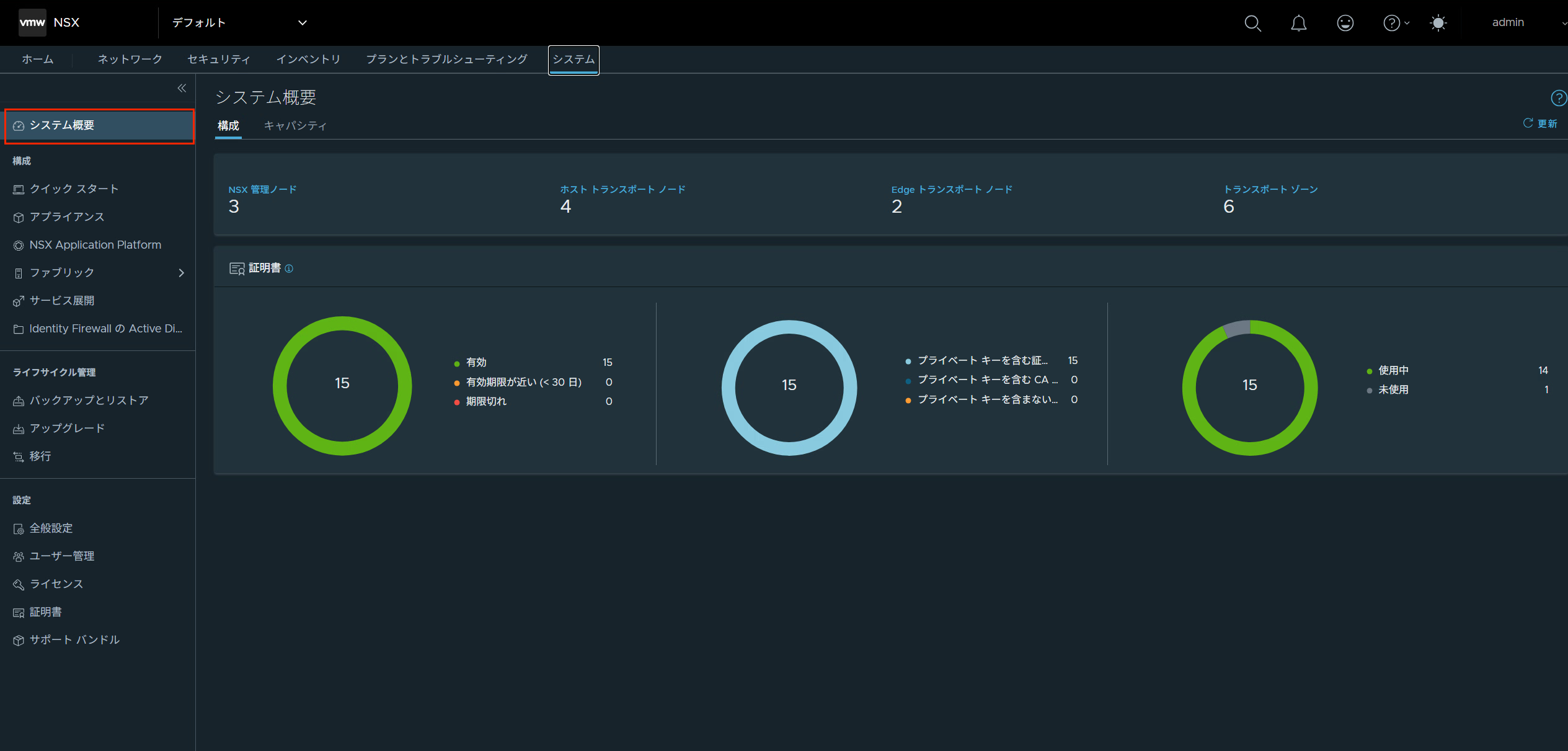Viewport: 1568px width, 751px height.
Task: Open Identity Firewall の Active Directory entry
Action: (105, 329)
